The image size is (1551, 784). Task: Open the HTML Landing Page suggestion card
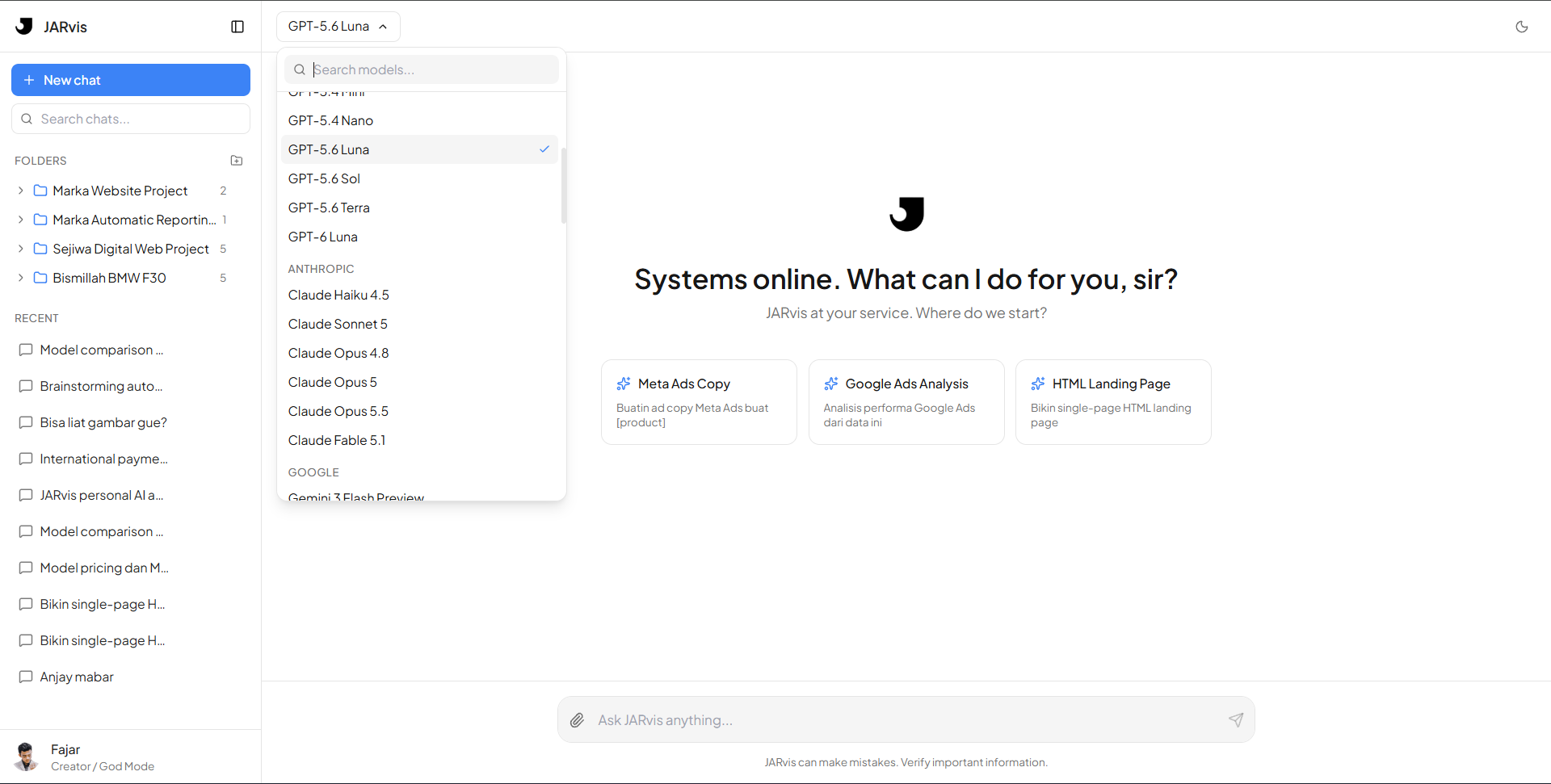(x=1113, y=402)
